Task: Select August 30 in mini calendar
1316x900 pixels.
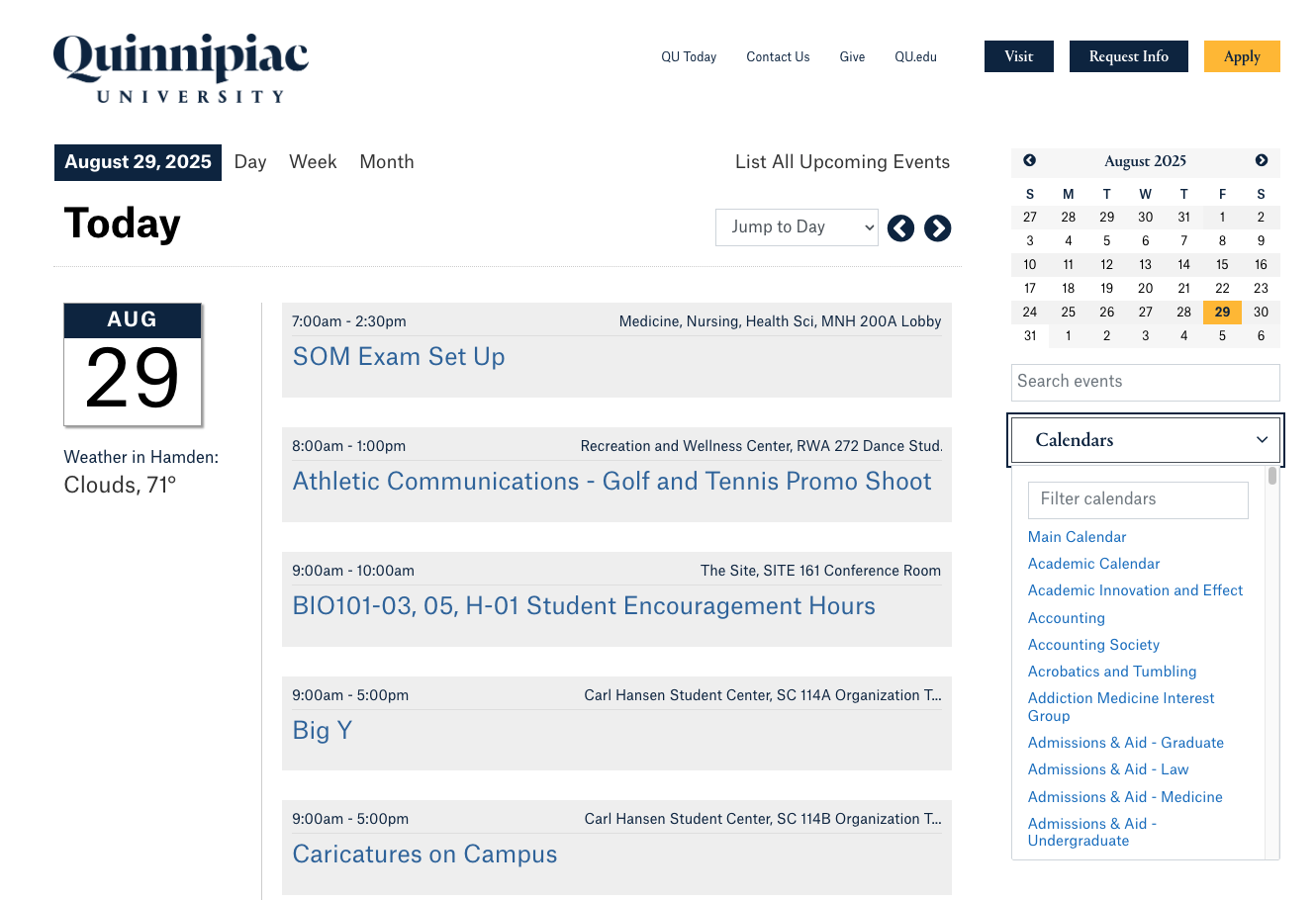Action: 1261,312
